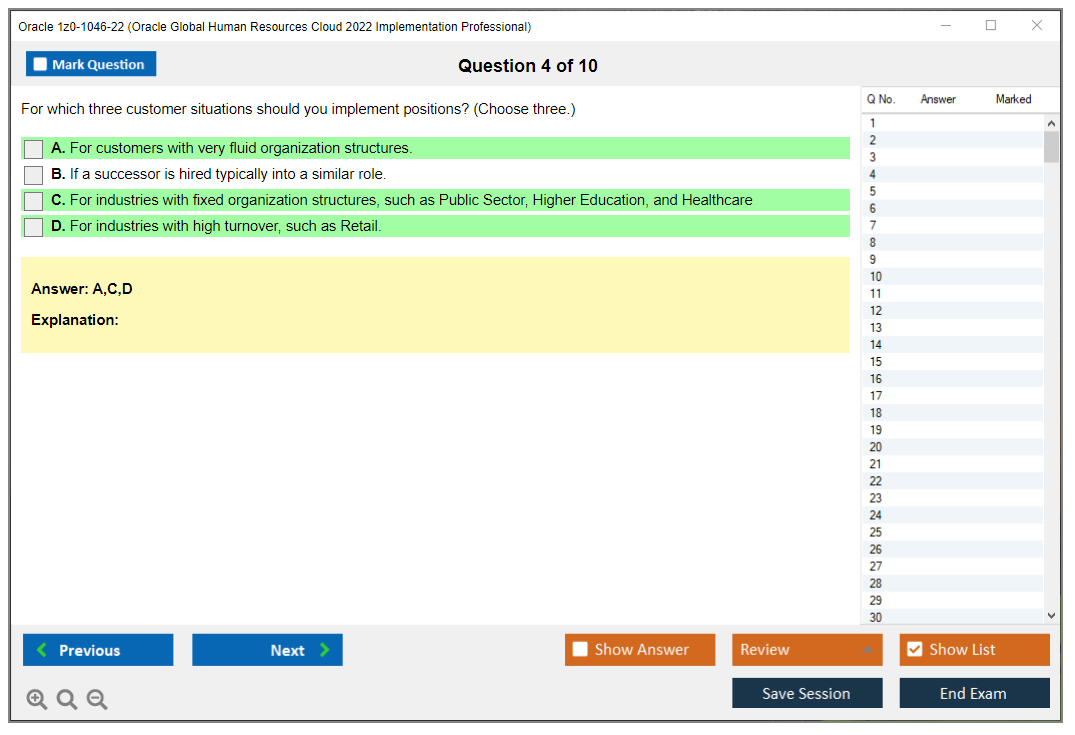Check answer option A checkbox
Image resolution: width=1075 pixels, height=735 pixels.
click(33, 148)
